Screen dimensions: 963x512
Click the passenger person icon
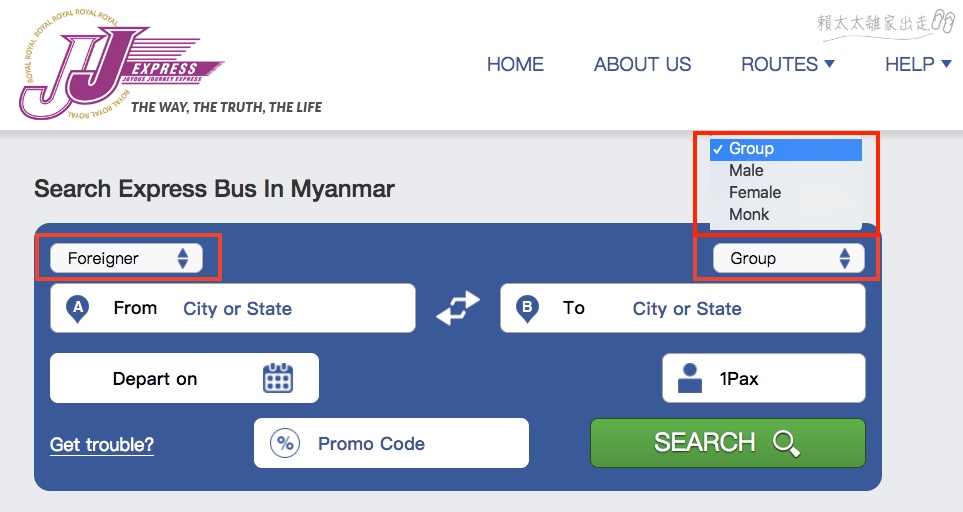click(690, 378)
